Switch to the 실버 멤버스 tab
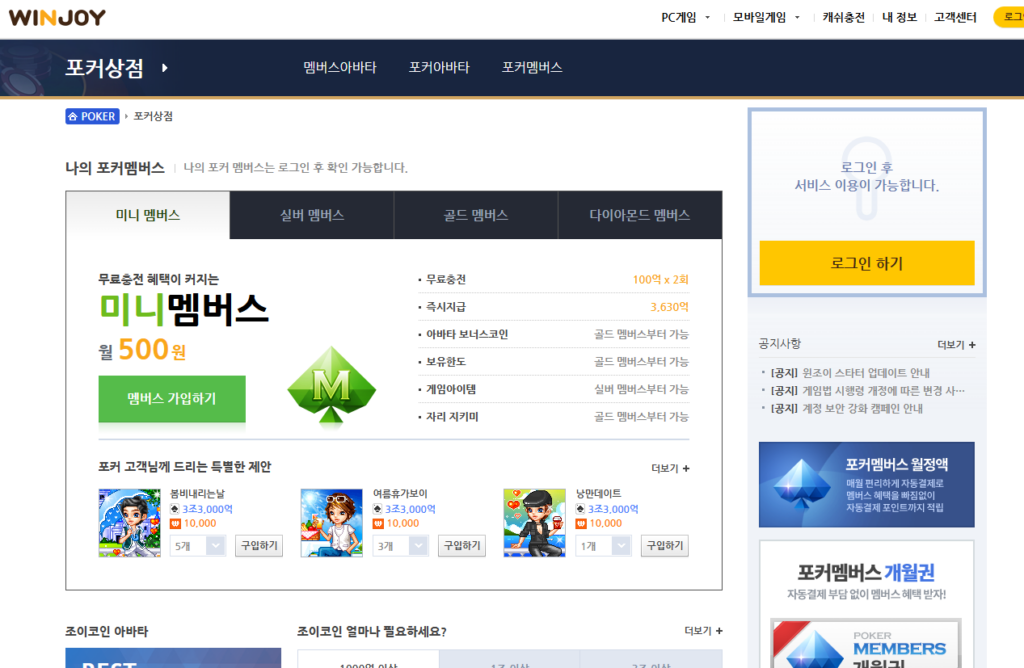The width and height of the screenshot is (1024, 668). [312, 215]
